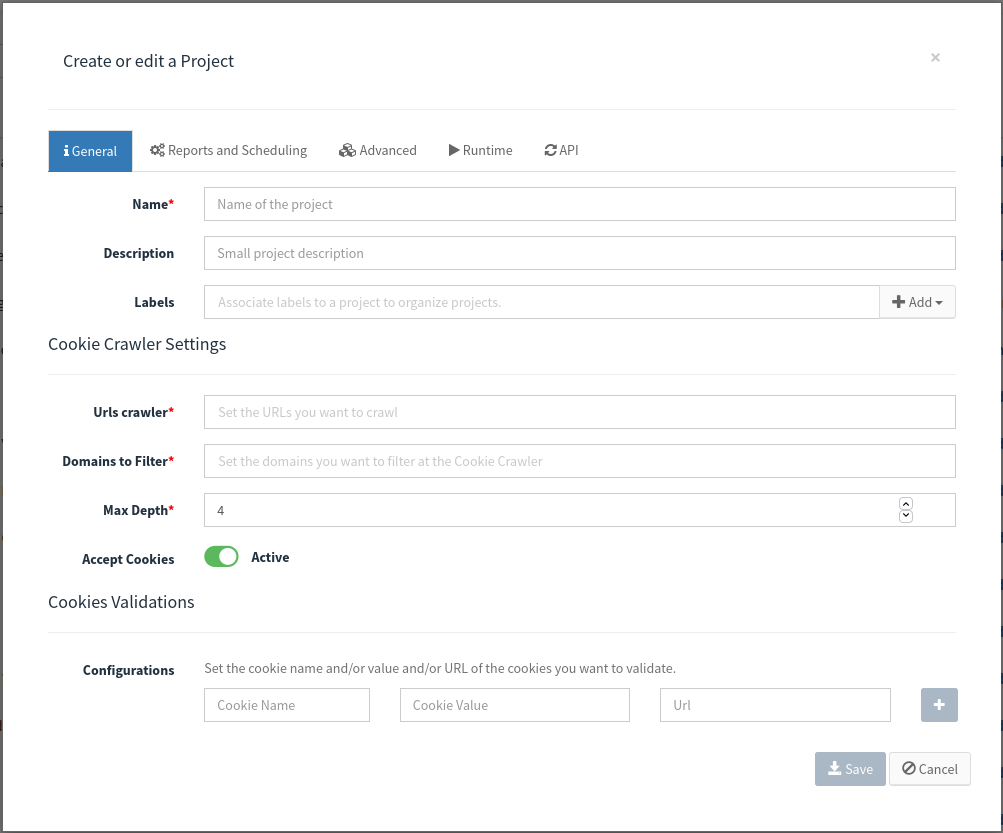Image resolution: width=1003 pixels, height=833 pixels.
Task: Decrease Max Depth with down arrow
Action: coord(906,516)
